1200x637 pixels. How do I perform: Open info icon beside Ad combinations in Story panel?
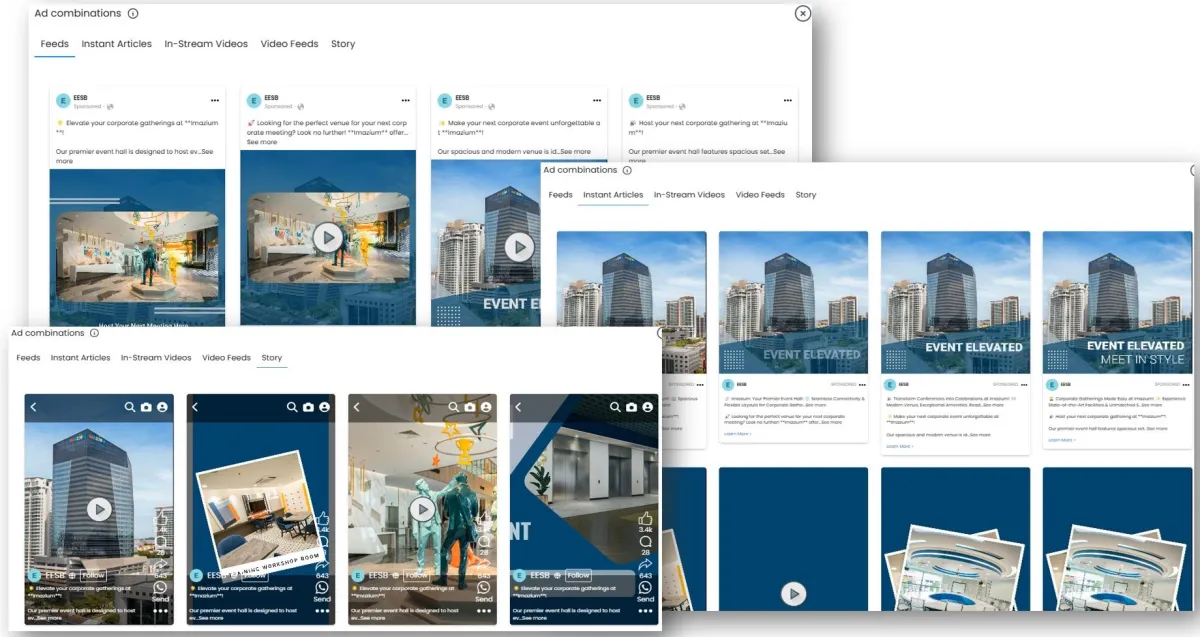coord(94,333)
